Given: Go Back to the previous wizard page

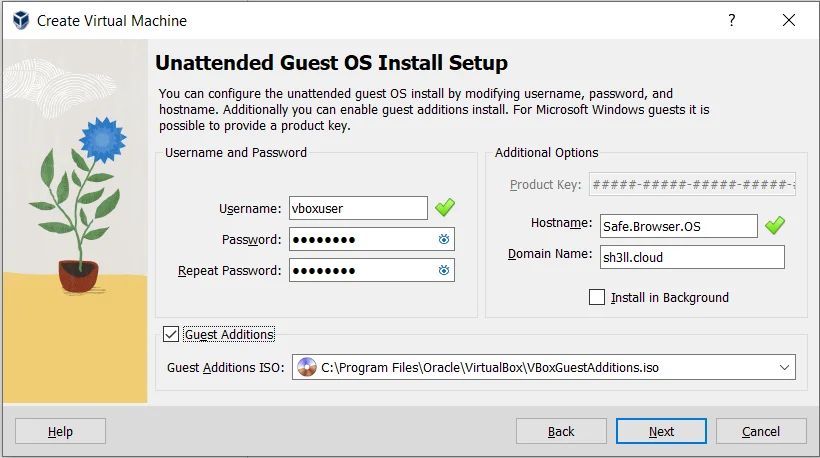Looking at the screenshot, I should click(x=561, y=431).
